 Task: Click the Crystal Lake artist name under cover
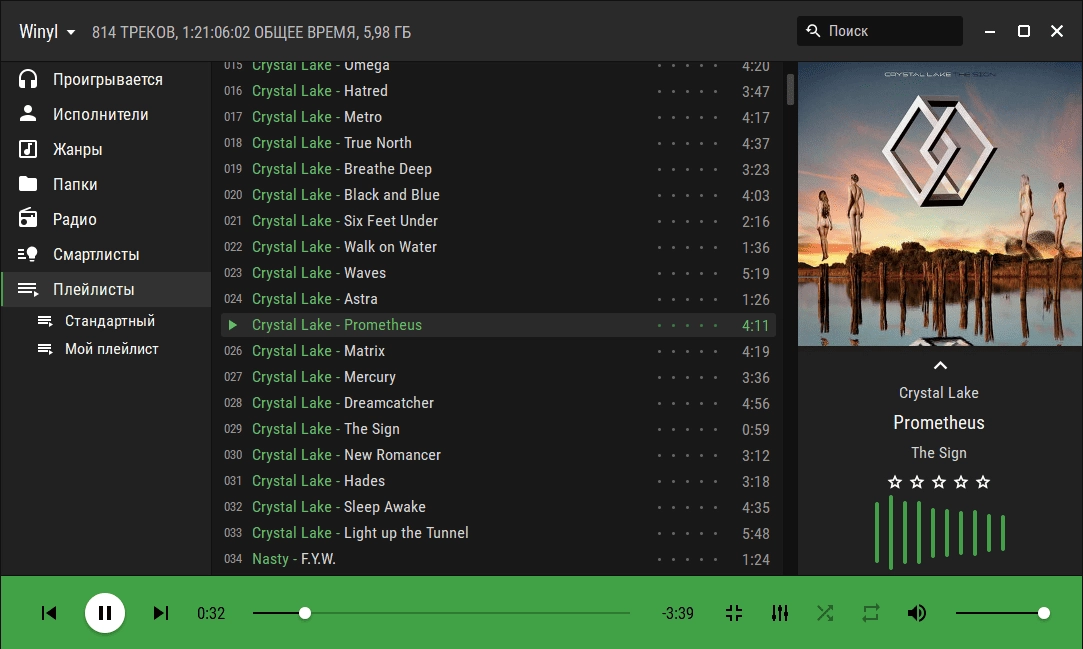[x=939, y=393]
